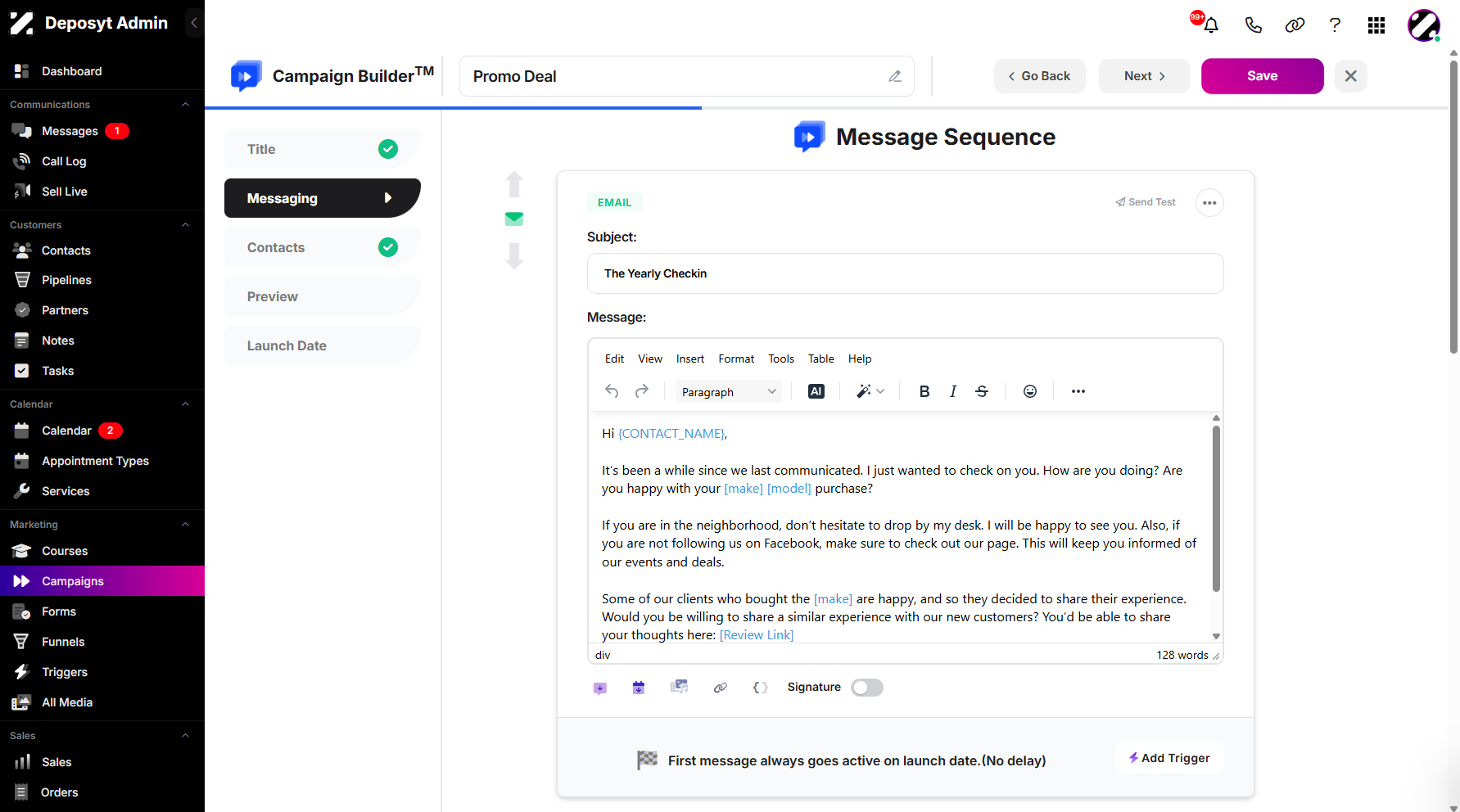The height and width of the screenshot is (812, 1460).
Task: Apply strikethrough formatting
Action: point(982,391)
